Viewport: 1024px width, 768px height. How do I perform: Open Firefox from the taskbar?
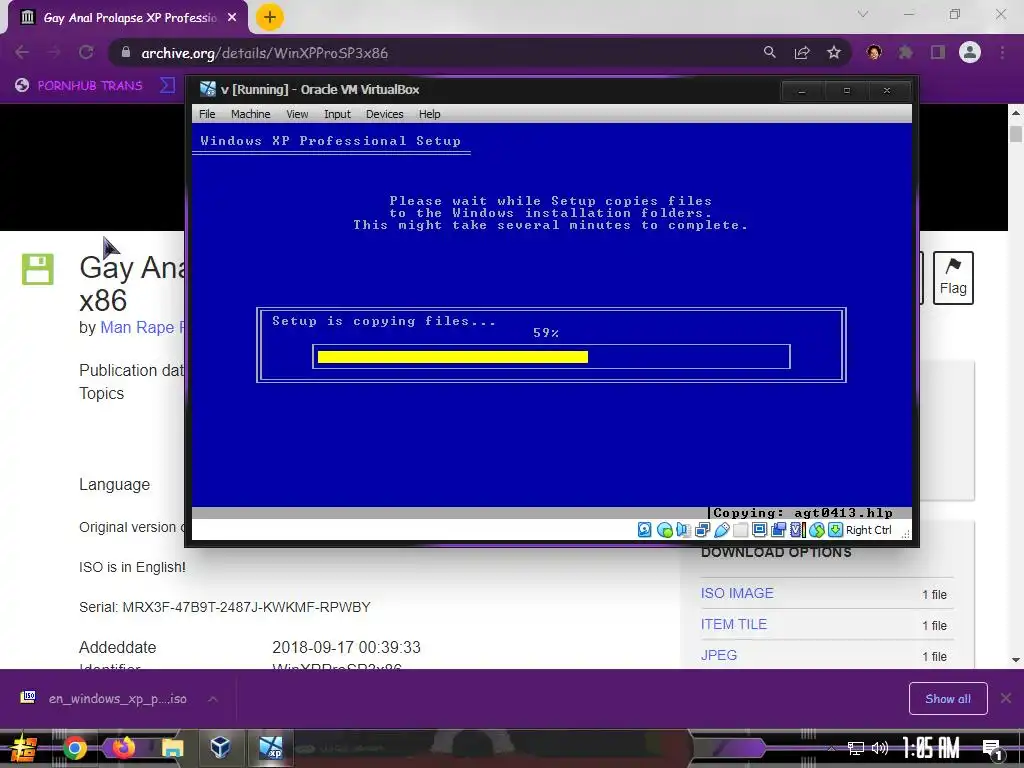coord(123,748)
